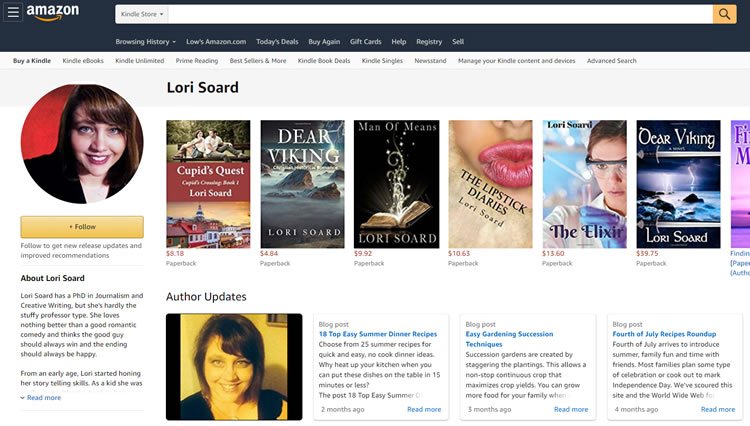
Task: Click the Lori Soard page heading
Action: pos(202,87)
